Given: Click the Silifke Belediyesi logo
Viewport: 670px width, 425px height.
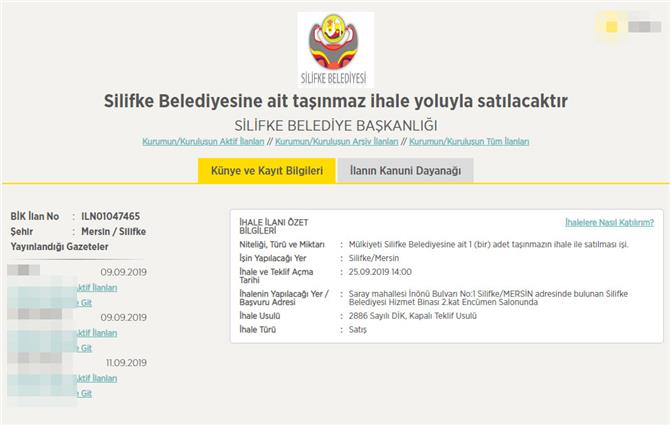Looking at the screenshot, I should pos(335,49).
